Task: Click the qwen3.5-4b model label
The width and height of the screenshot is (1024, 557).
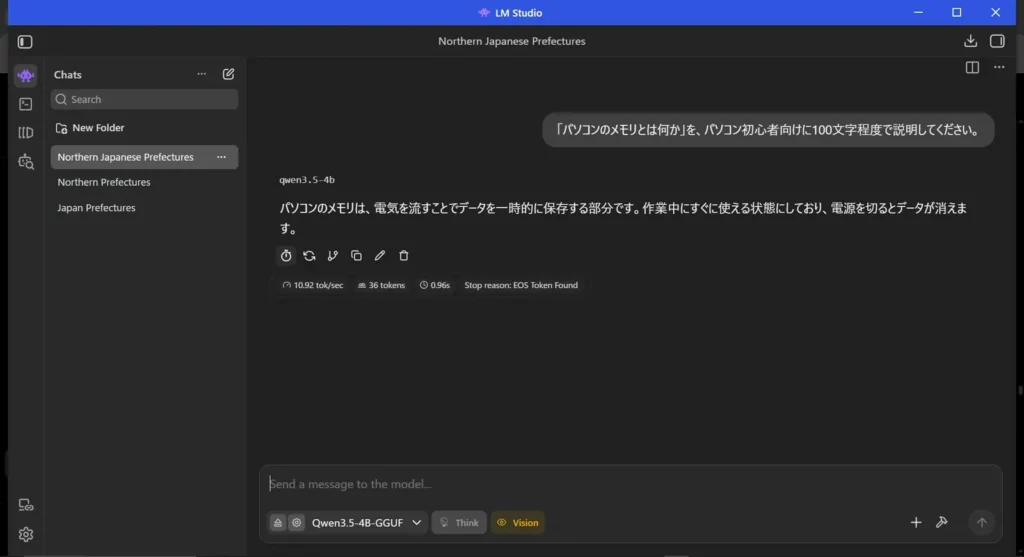Action: (x=307, y=180)
